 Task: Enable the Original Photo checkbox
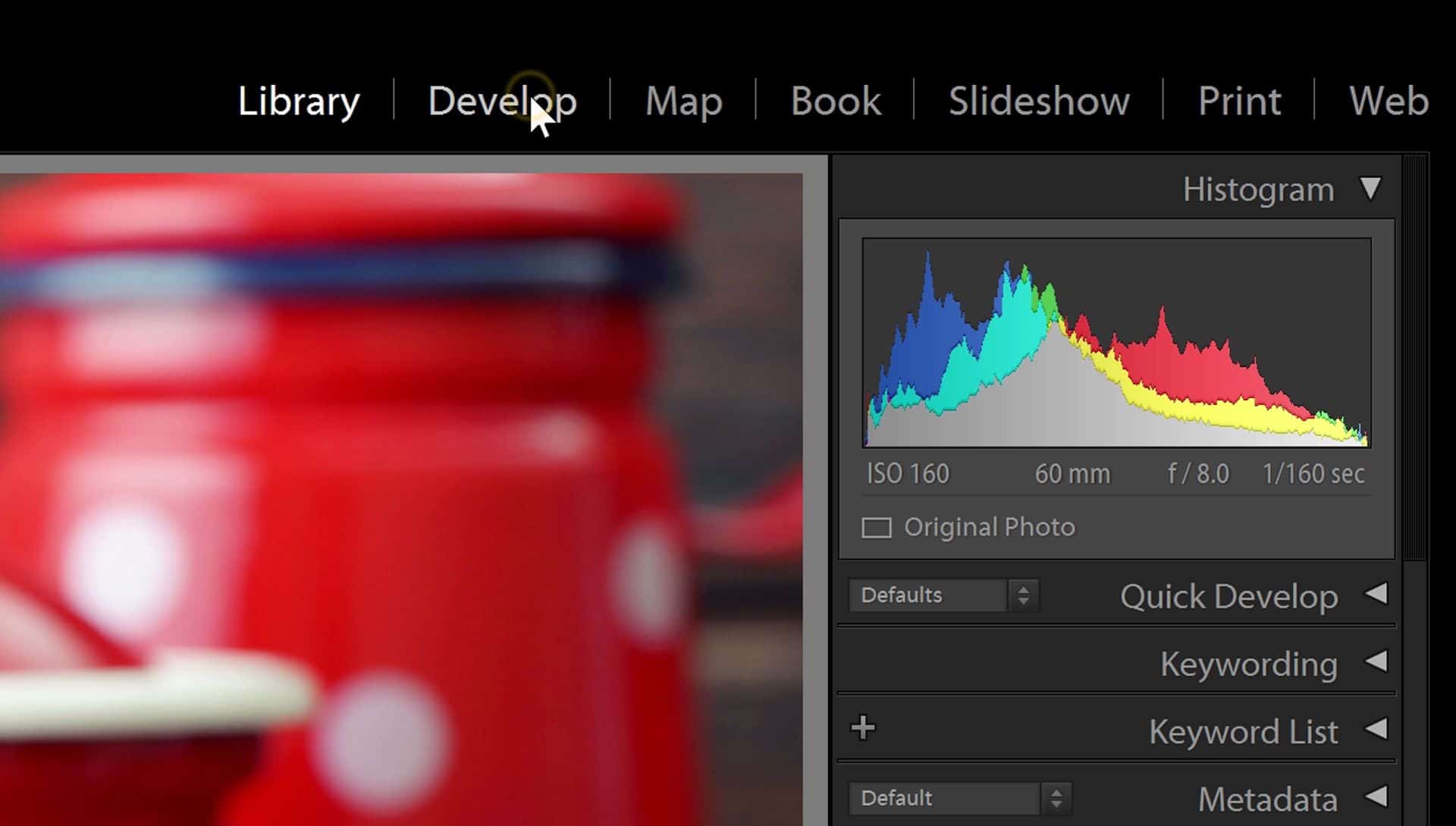tap(877, 528)
